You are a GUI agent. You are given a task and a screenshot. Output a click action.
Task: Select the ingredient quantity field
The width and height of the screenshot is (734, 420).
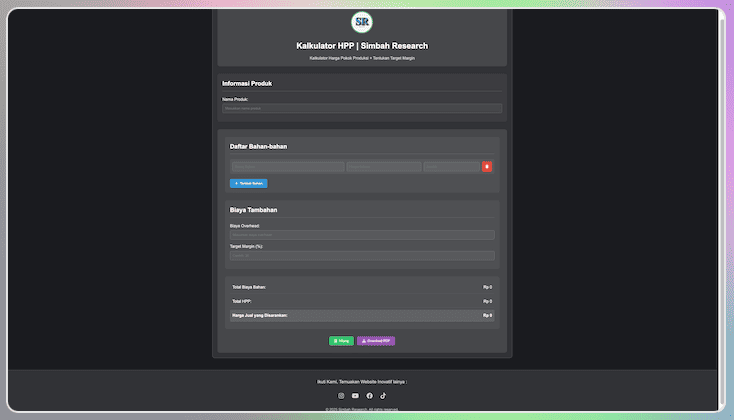451,167
